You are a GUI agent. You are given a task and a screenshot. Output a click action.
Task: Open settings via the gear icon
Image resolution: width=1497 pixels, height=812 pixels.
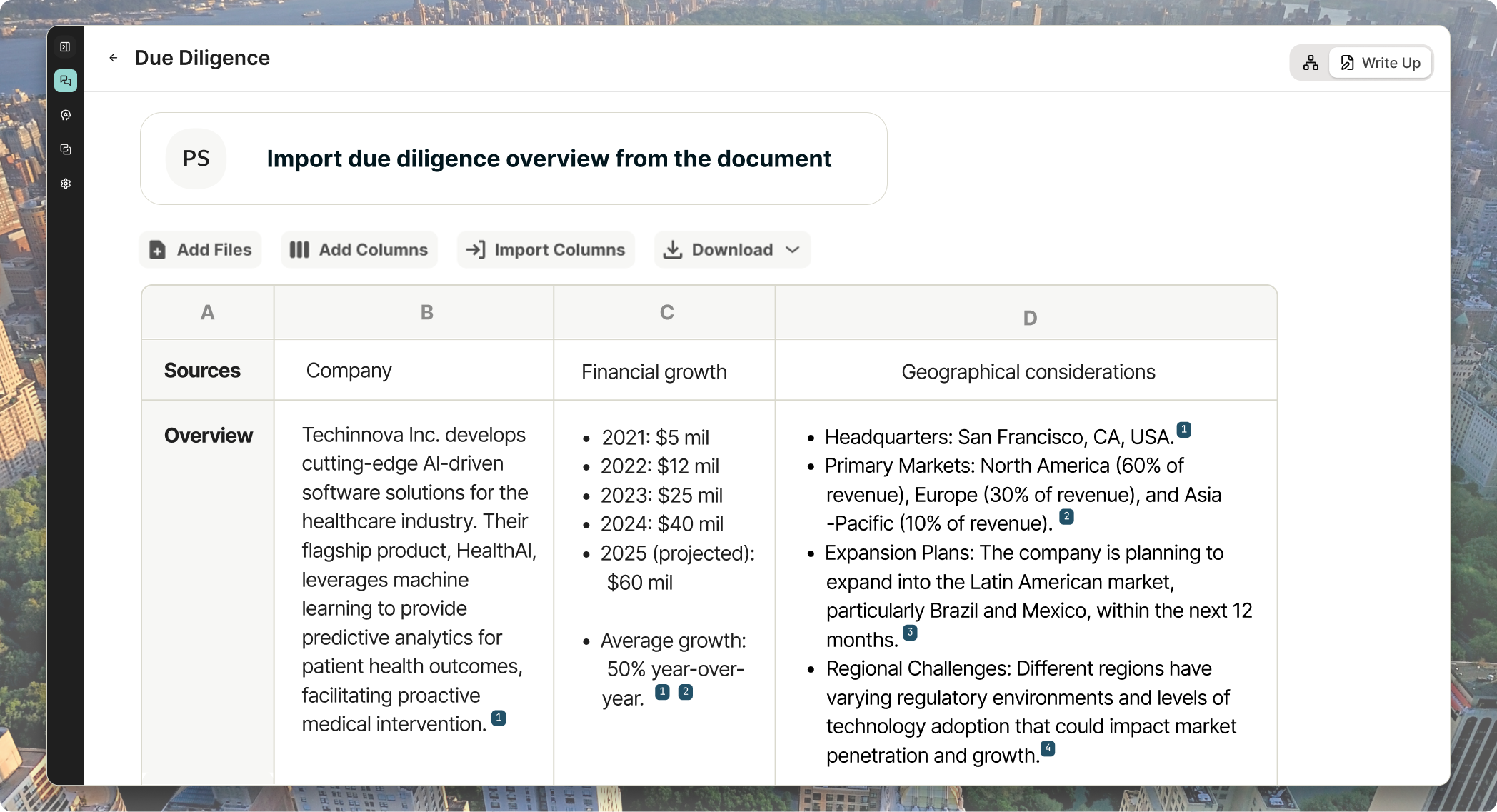tap(66, 184)
